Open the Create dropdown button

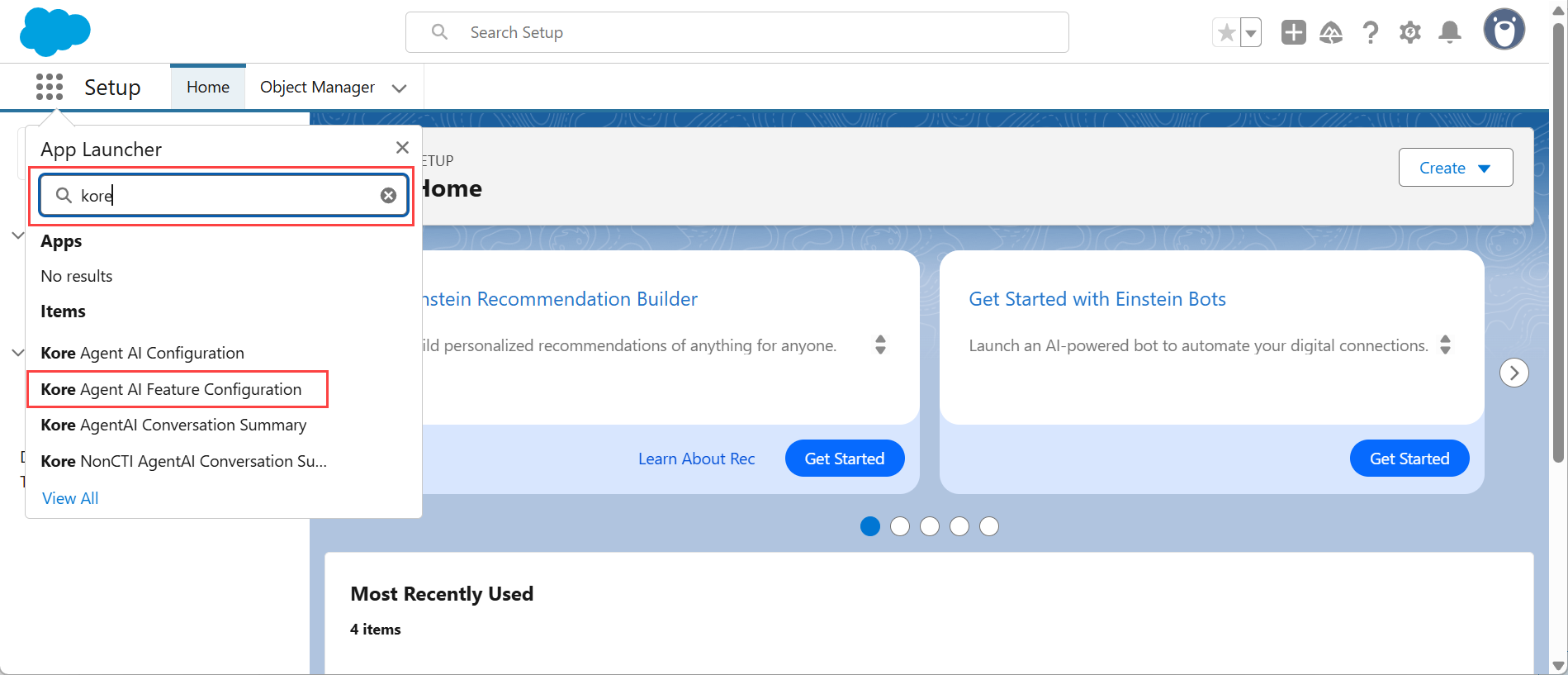(x=1455, y=168)
